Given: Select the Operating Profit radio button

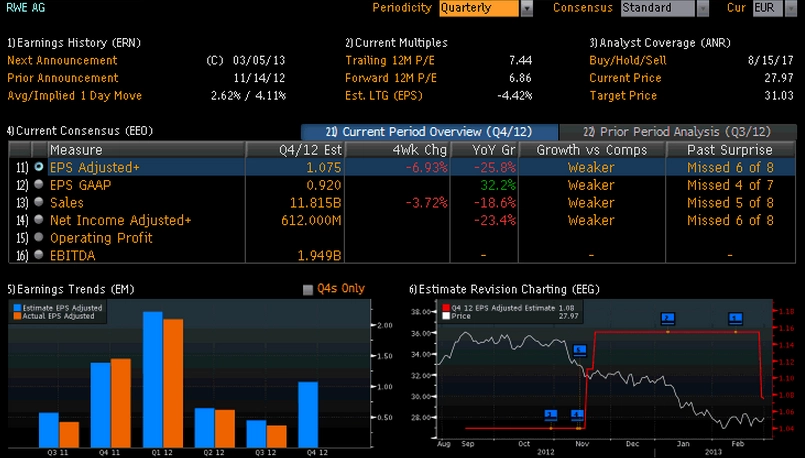Looking at the screenshot, I should pyautogui.click(x=39, y=238).
